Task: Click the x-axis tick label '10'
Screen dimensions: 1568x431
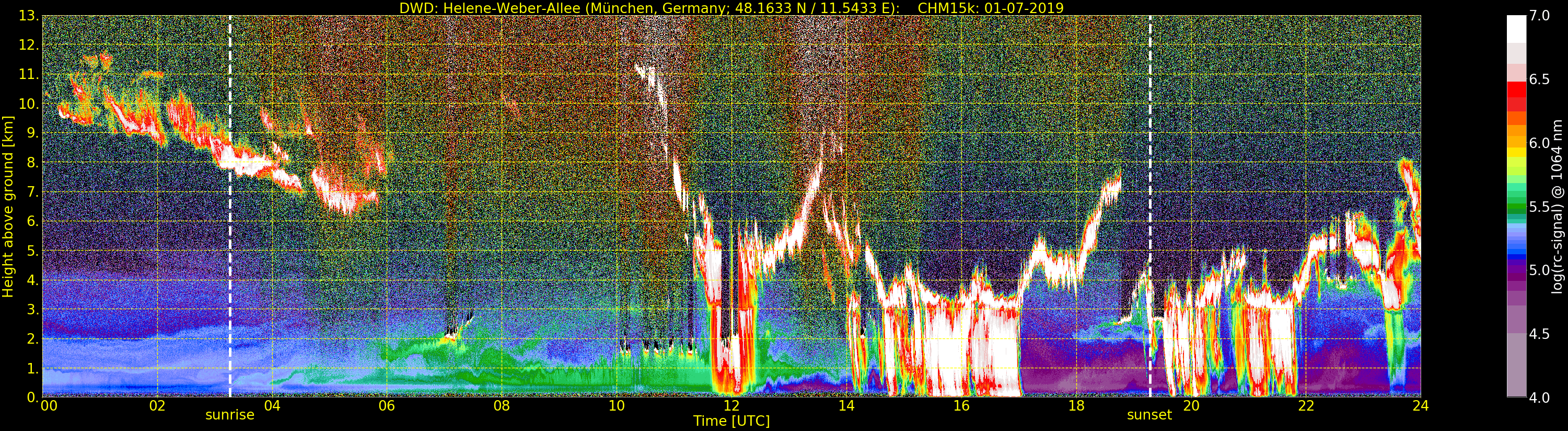Action: 617,405
